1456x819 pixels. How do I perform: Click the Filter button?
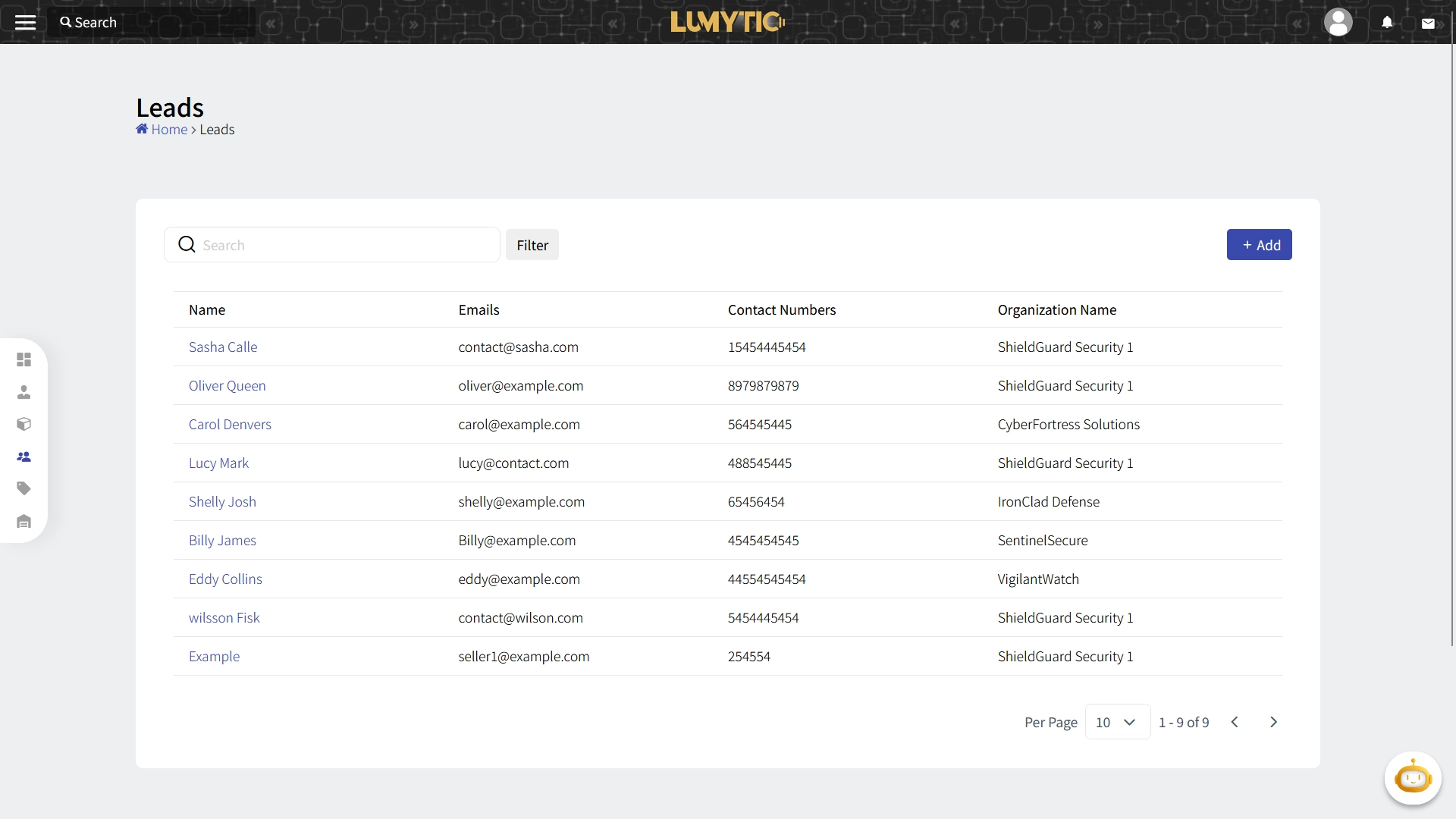pyautogui.click(x=532, y=244)
